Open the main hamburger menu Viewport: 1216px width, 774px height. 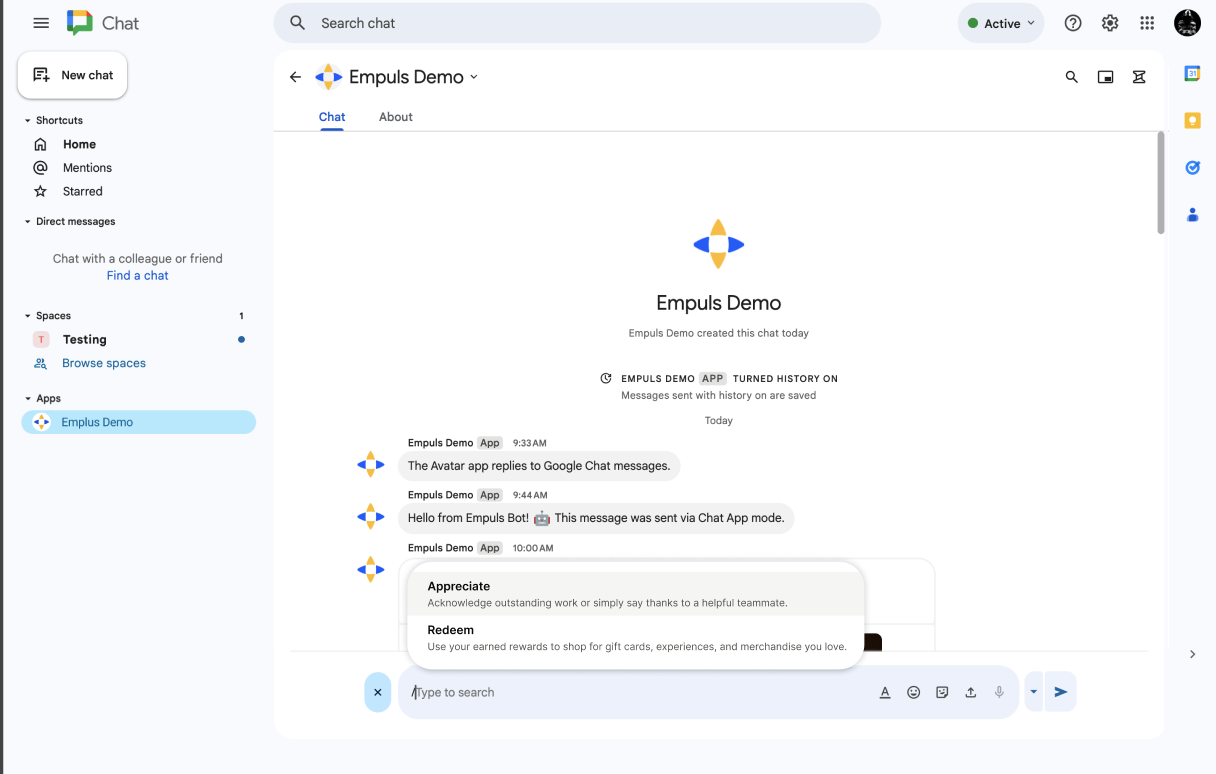[41, 23]
